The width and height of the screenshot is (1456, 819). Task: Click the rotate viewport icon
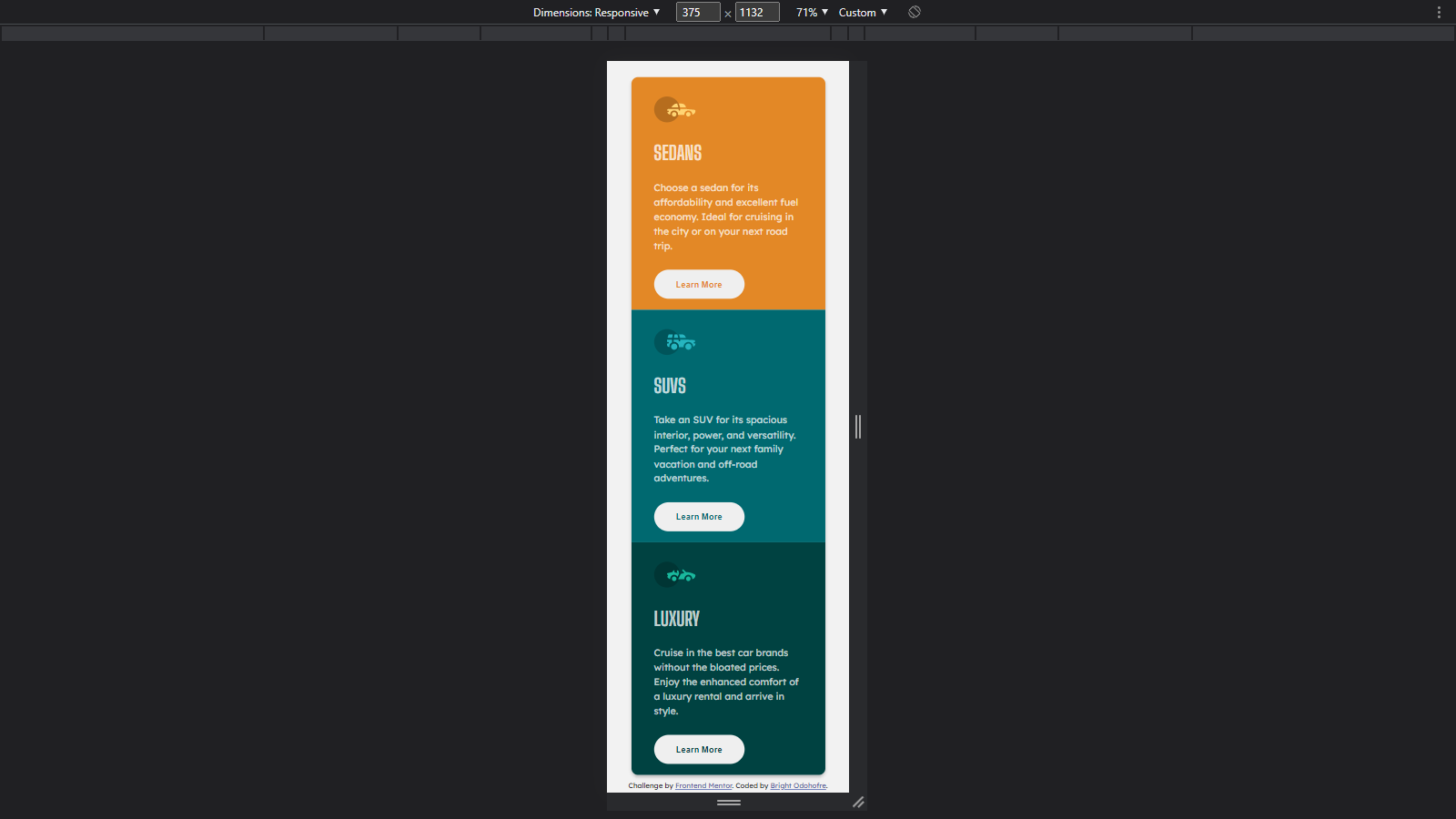pyautogui.click(x=915, y=12)
